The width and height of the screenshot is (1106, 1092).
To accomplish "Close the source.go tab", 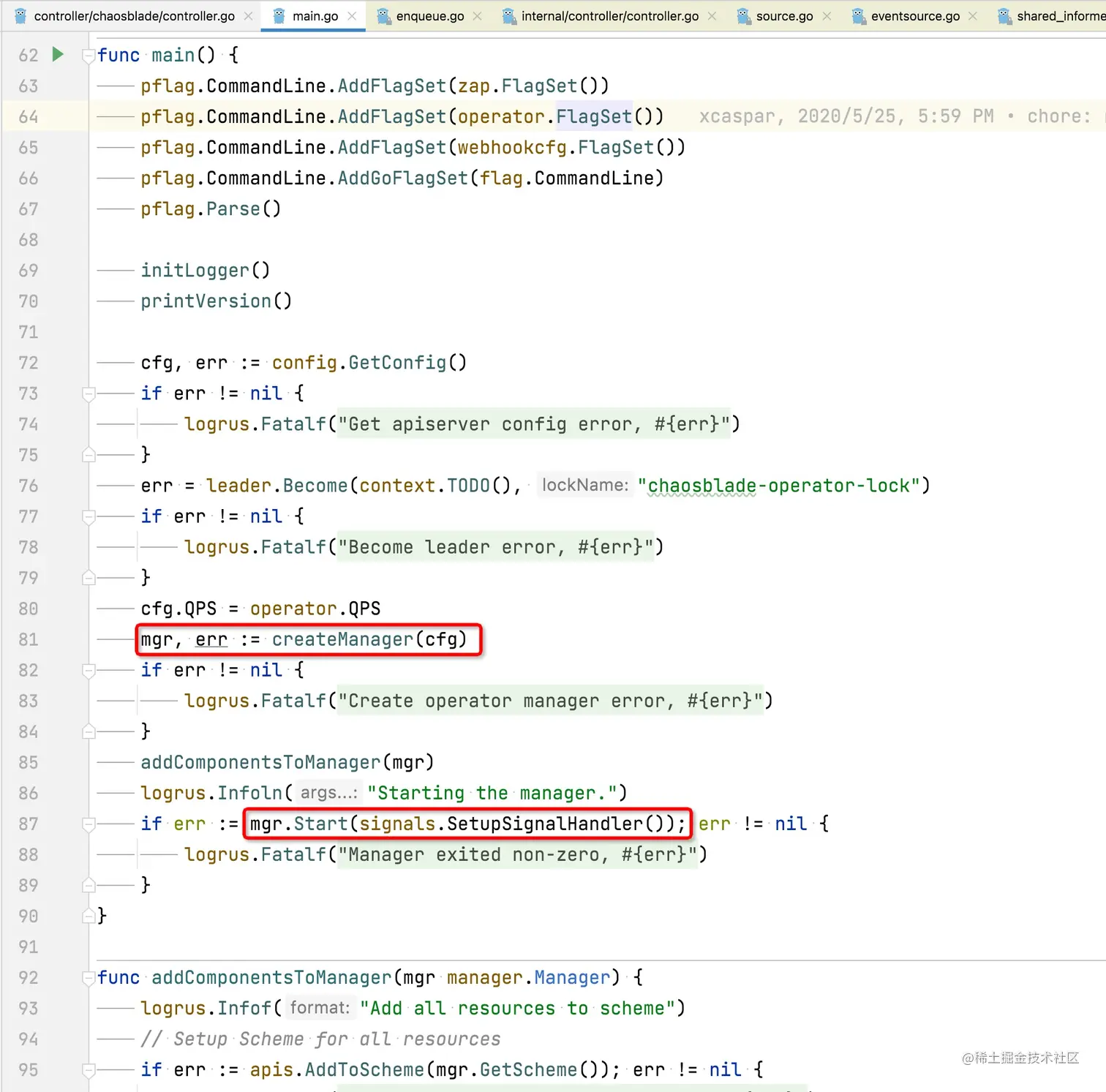I will [x=827, y=16].
